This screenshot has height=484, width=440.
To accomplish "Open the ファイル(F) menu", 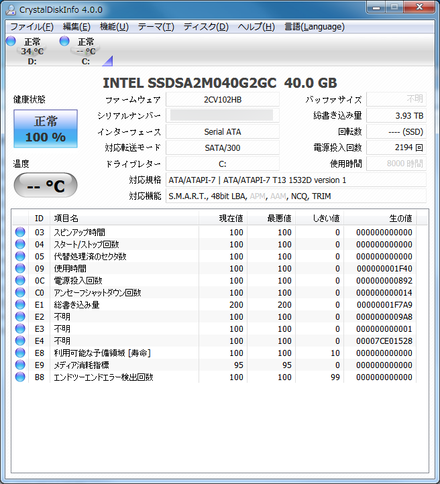I will coord(32,27).
